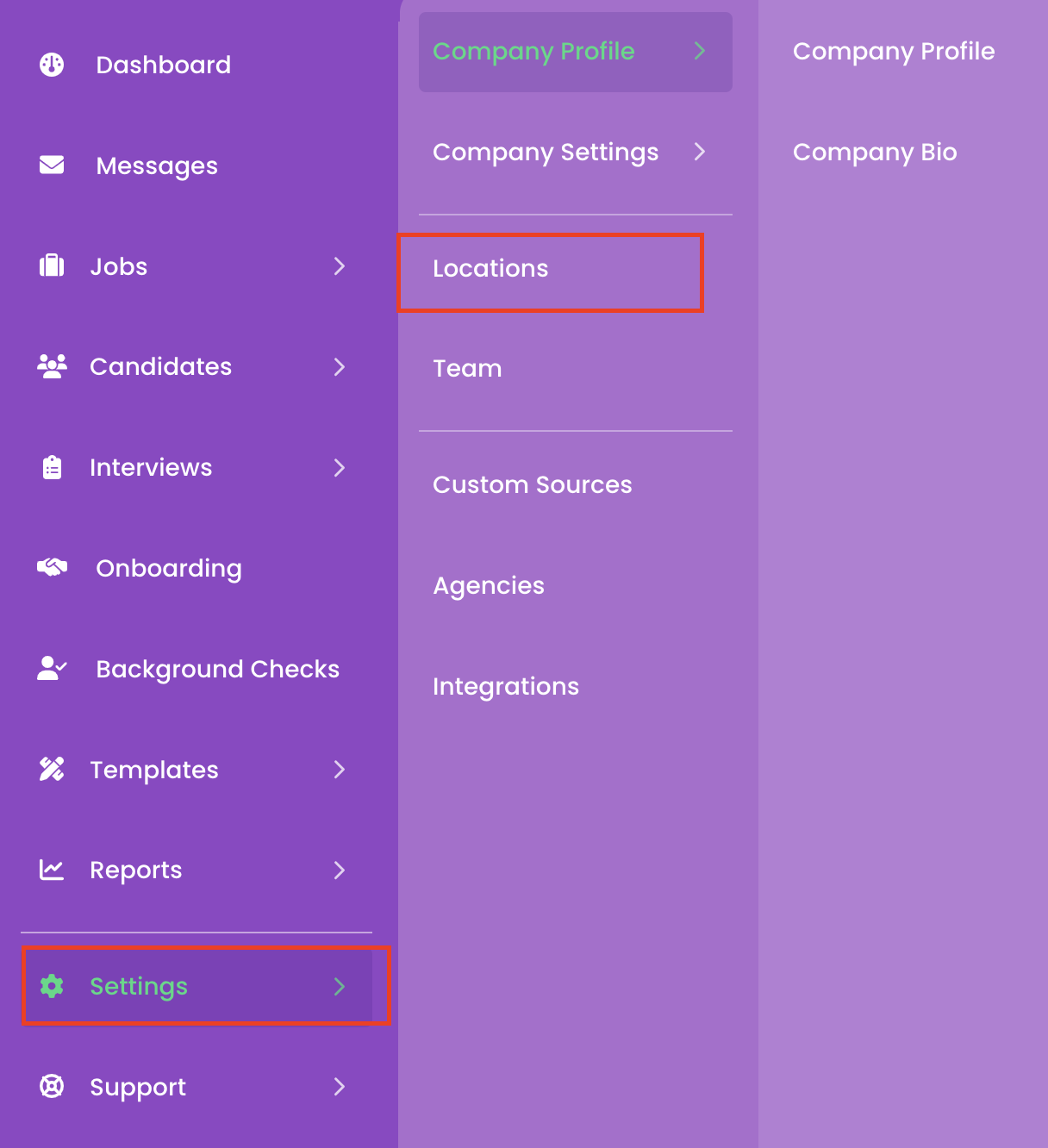Click the Jobs briefcase icon
Screen dimensions: 1048x1148
pyautogui.click(x=52, y=265)
